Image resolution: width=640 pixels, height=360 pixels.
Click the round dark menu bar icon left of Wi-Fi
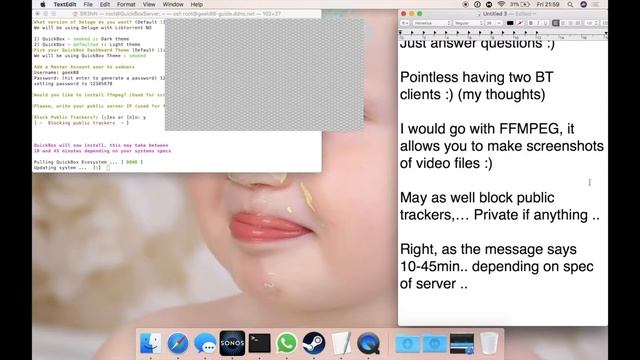489,4
